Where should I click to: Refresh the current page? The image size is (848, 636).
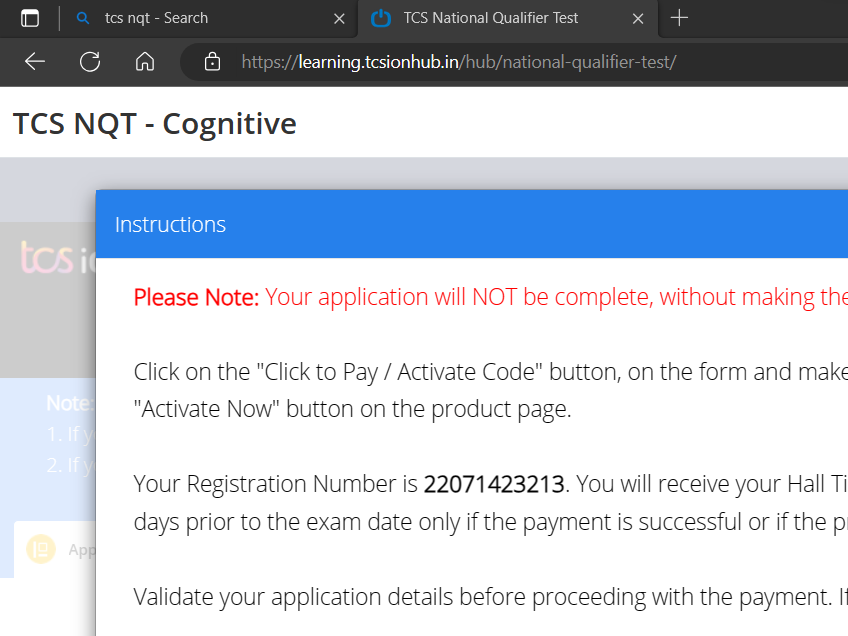90,62
